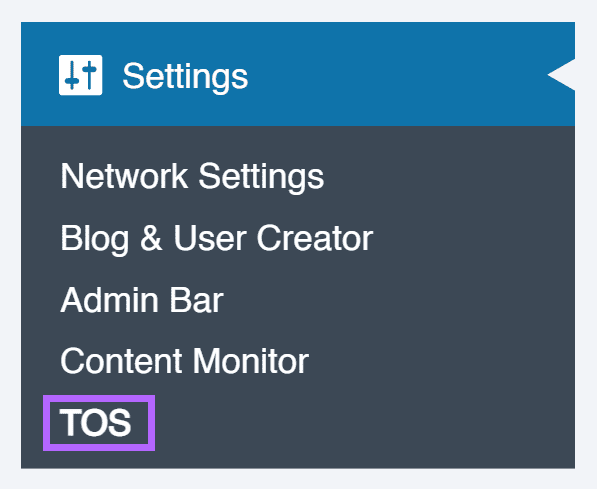Open Network Settings submenu item
The height and width of the screenshot is (489, 597).
point(192,176)
